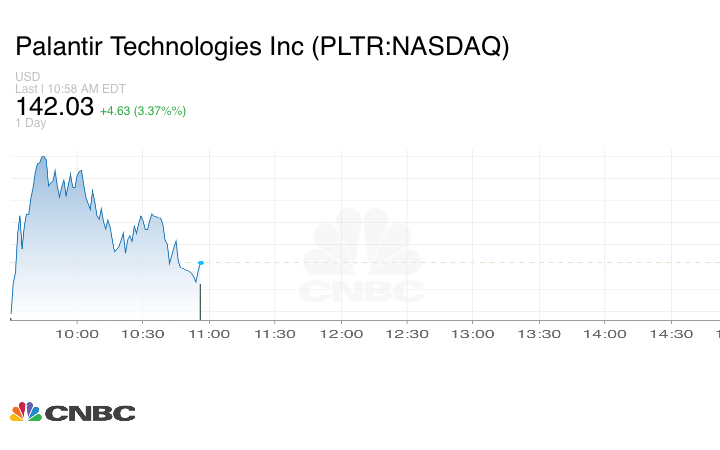The image size is (720, 450).
Task: Click the 14:30 time axis label
Action: pos(670,334)
